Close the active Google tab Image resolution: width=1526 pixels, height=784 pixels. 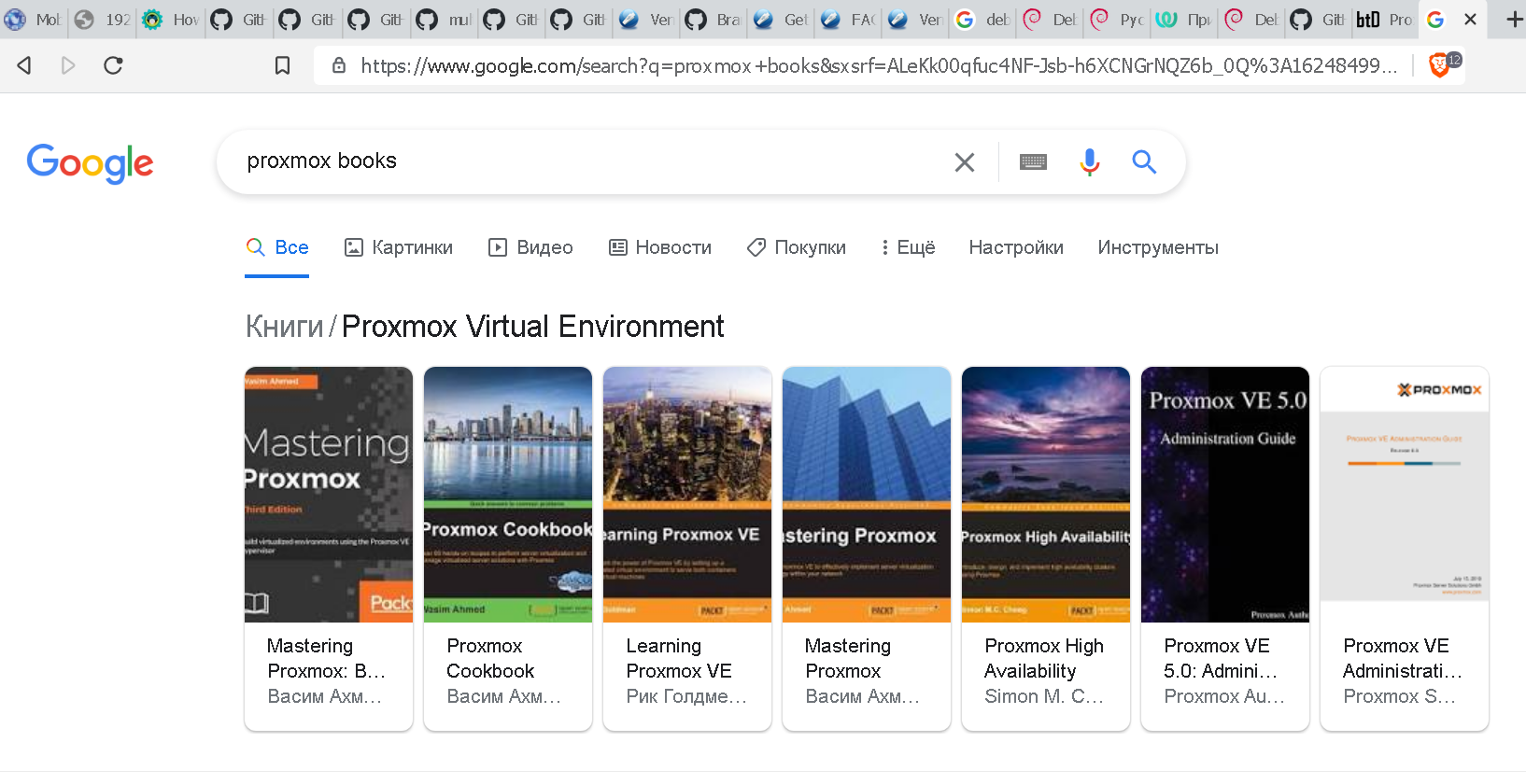[1470, 19]
